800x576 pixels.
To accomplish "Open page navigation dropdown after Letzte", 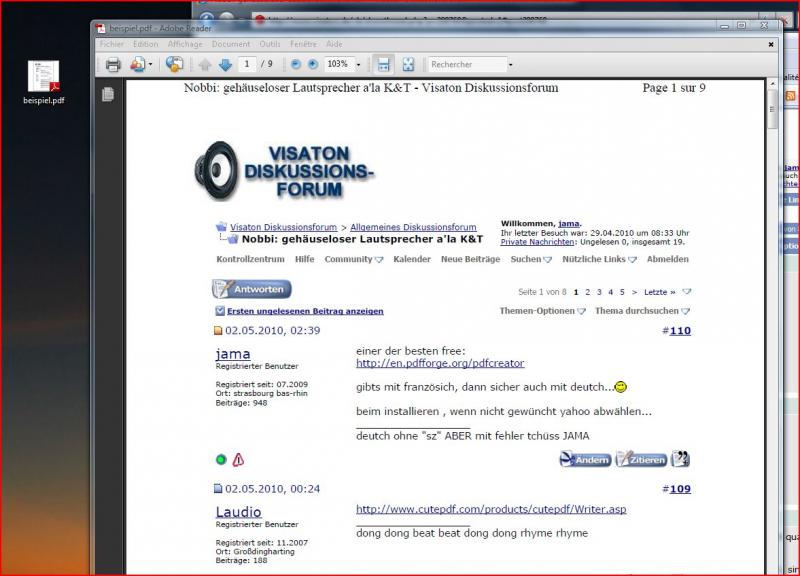I will coord(687,292).
